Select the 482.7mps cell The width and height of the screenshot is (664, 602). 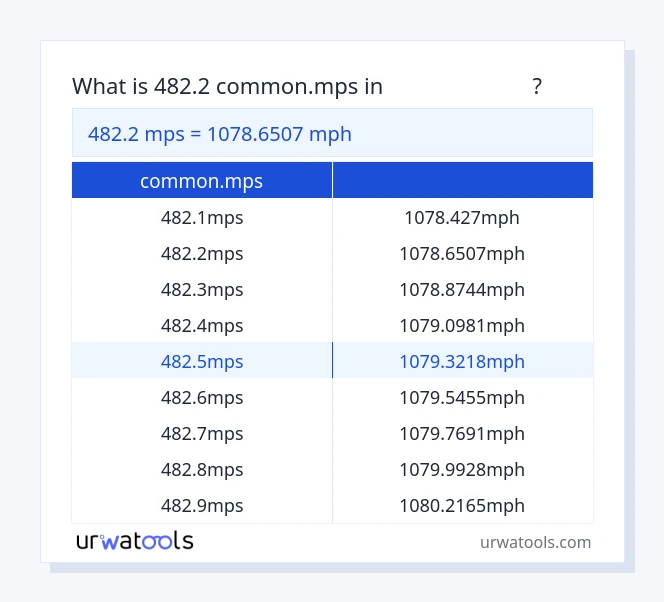pyautogui.click(x=202, y=433)
